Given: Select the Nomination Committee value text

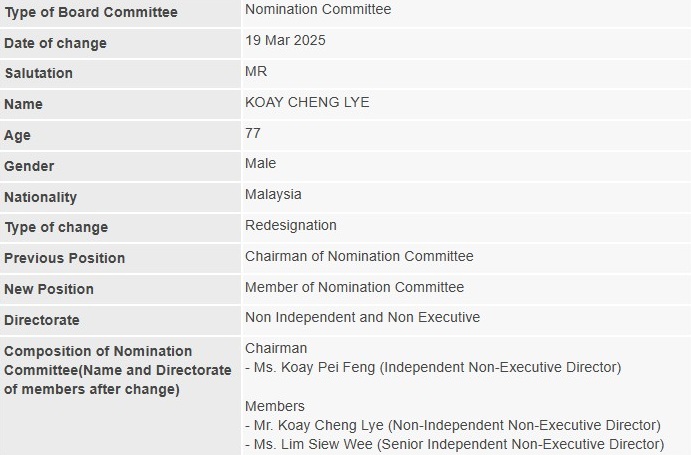Looking at the screenshot, I should click(318, 9).
